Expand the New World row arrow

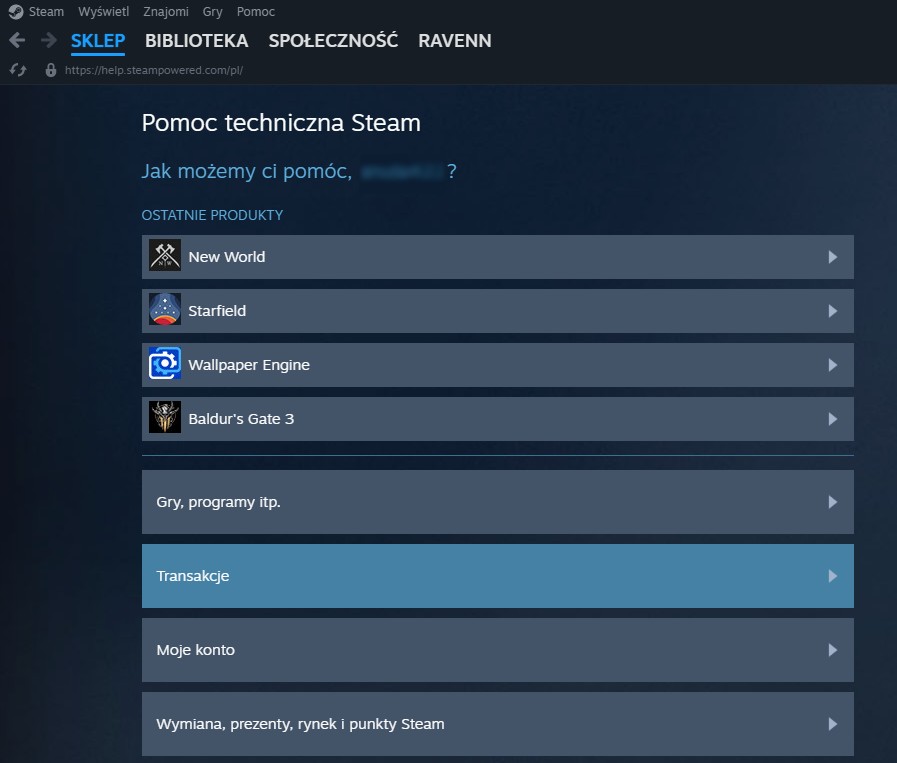pyautogui.click(x=832, y=257)
